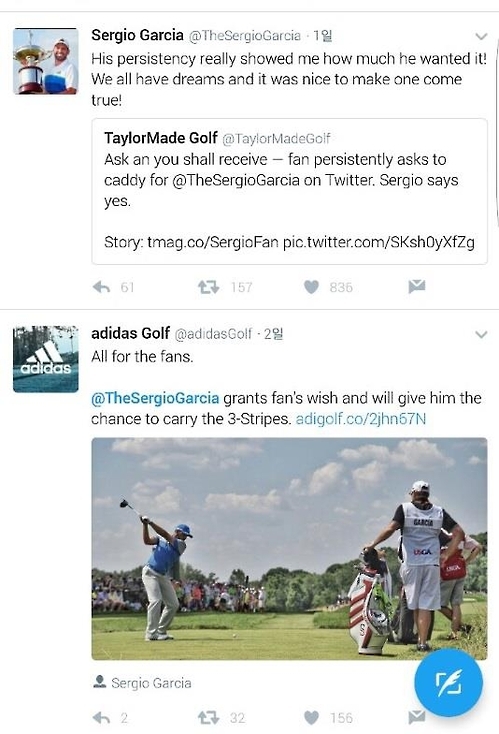Open Sergio Garcia's tweet options chevron
Image resolution: width=499 pixels, height=734 pixels.
(x=481, y=36)
